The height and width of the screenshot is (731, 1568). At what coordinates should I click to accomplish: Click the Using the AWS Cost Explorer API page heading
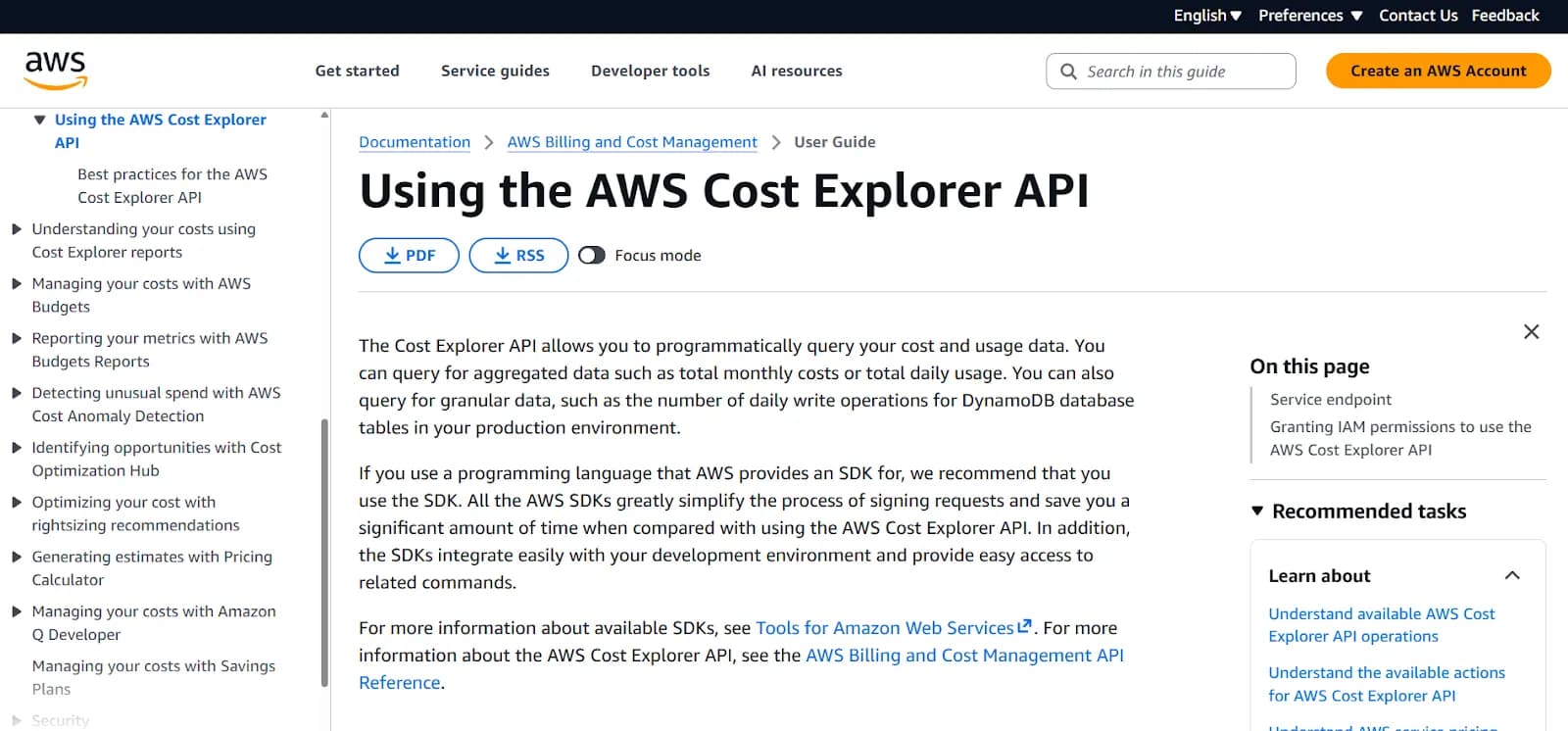[x=724, y=191]
